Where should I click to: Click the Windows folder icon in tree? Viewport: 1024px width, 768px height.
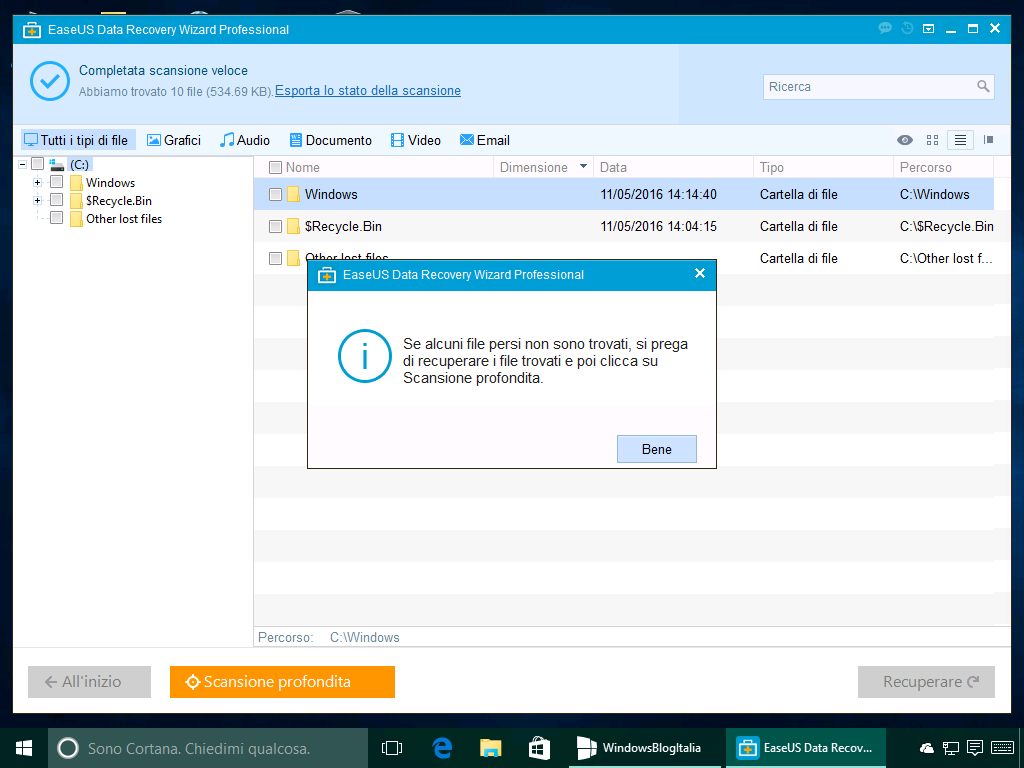(76, 183)
